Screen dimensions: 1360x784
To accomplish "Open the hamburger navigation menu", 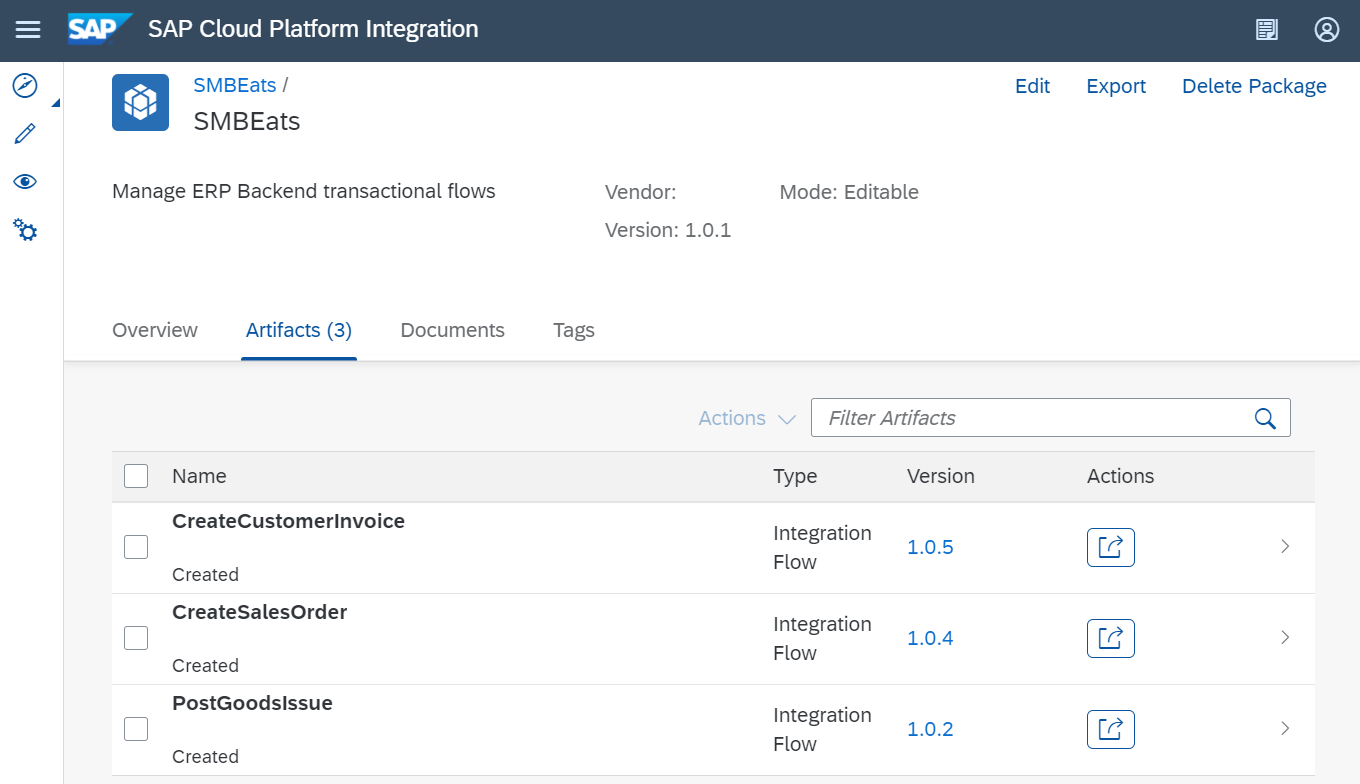I will click(28, 29).
